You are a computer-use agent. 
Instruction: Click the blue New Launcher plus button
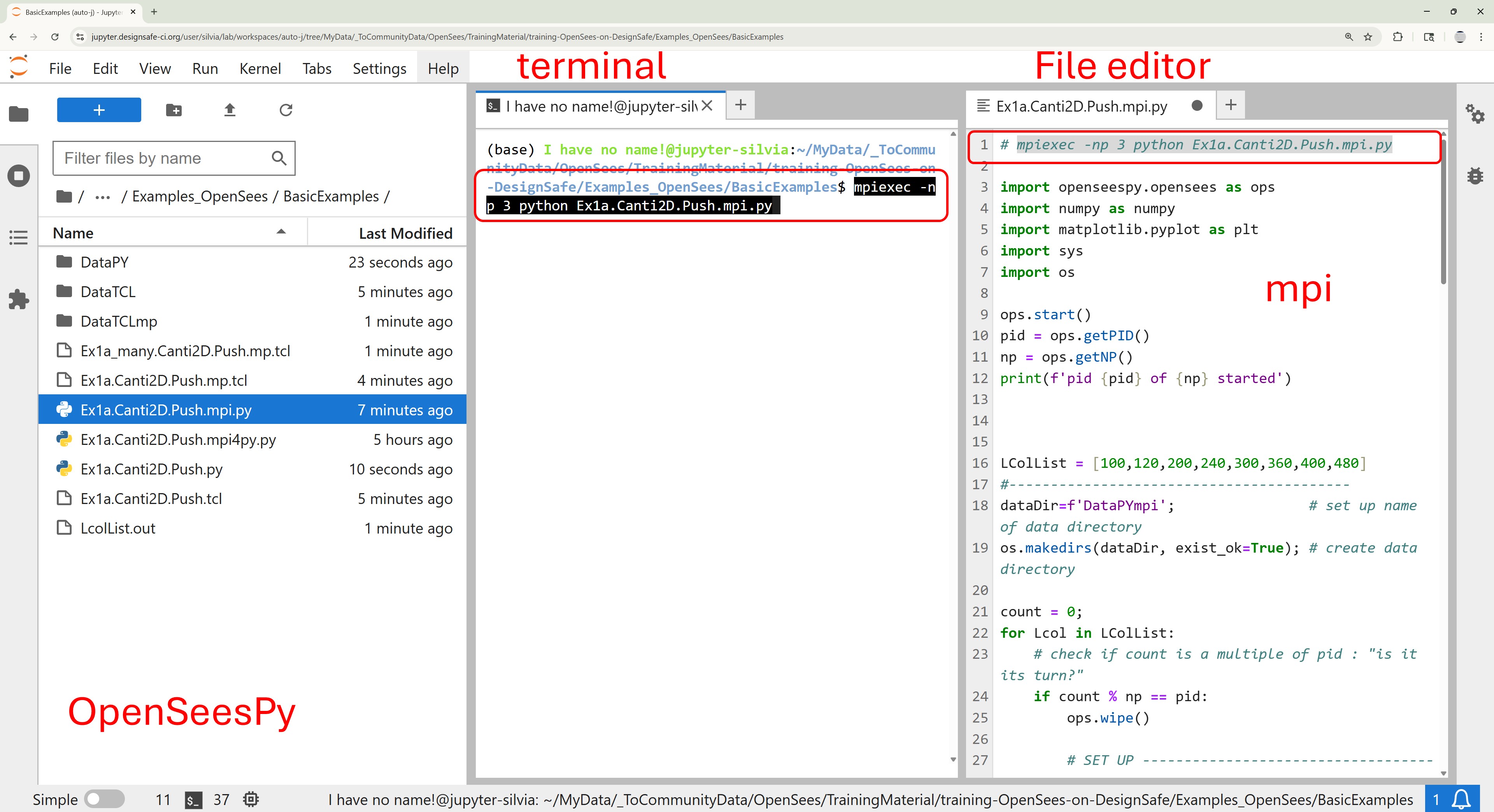tap(98, 110)
